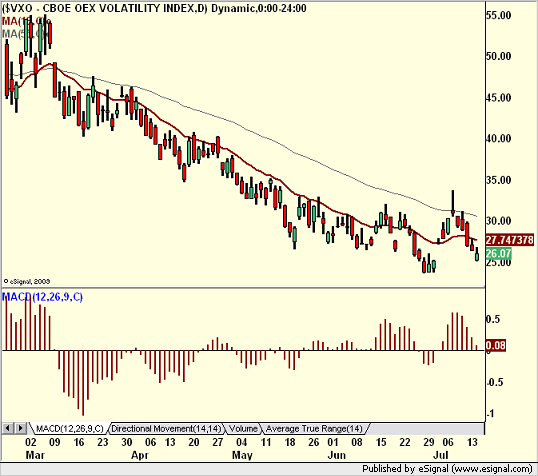Click the 45.00 price axis label
This screenshot has width=538, height=476.
[499, 97]
